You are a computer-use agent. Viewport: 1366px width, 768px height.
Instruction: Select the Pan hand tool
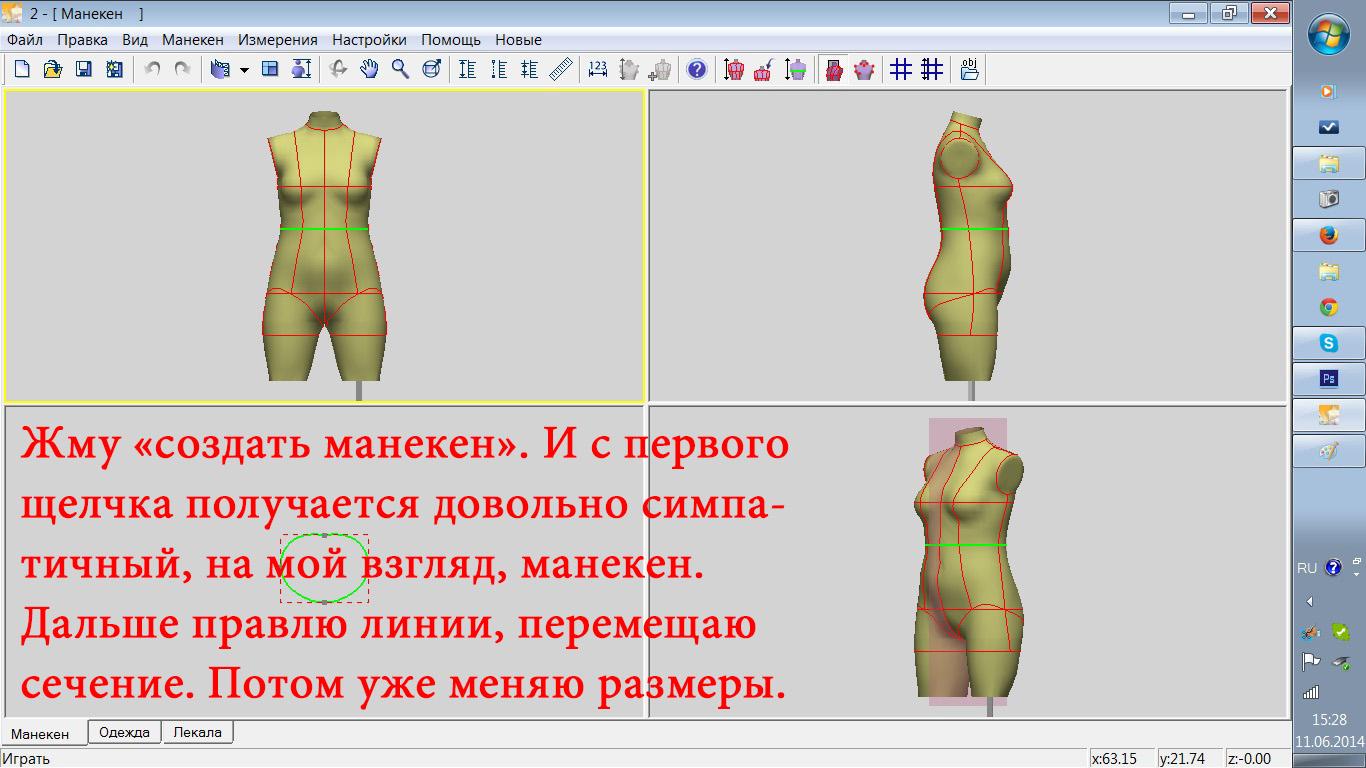click(x=369, y=69)
